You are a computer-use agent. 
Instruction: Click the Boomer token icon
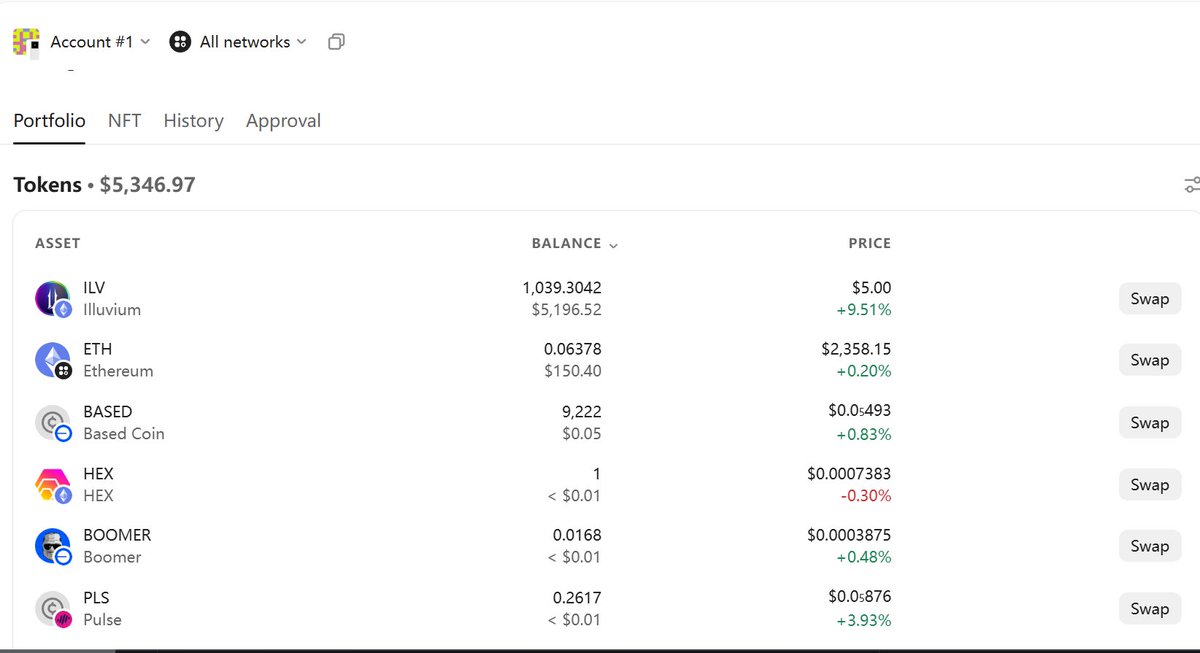tap(53, 546)
